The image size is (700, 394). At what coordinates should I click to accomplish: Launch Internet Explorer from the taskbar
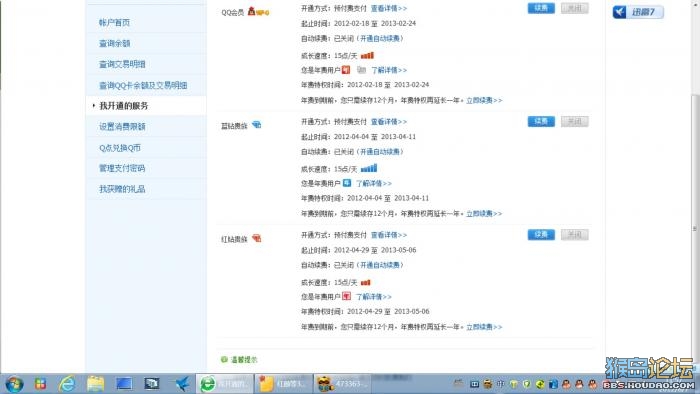coord(67,384)
